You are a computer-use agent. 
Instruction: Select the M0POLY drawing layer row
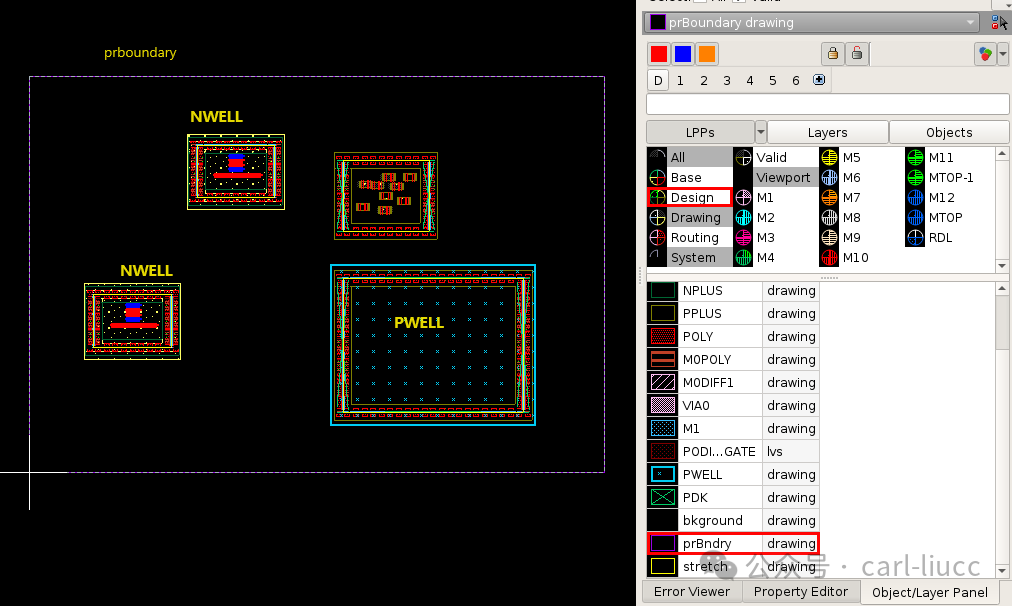pyautogui.click(x=733, y=359)
